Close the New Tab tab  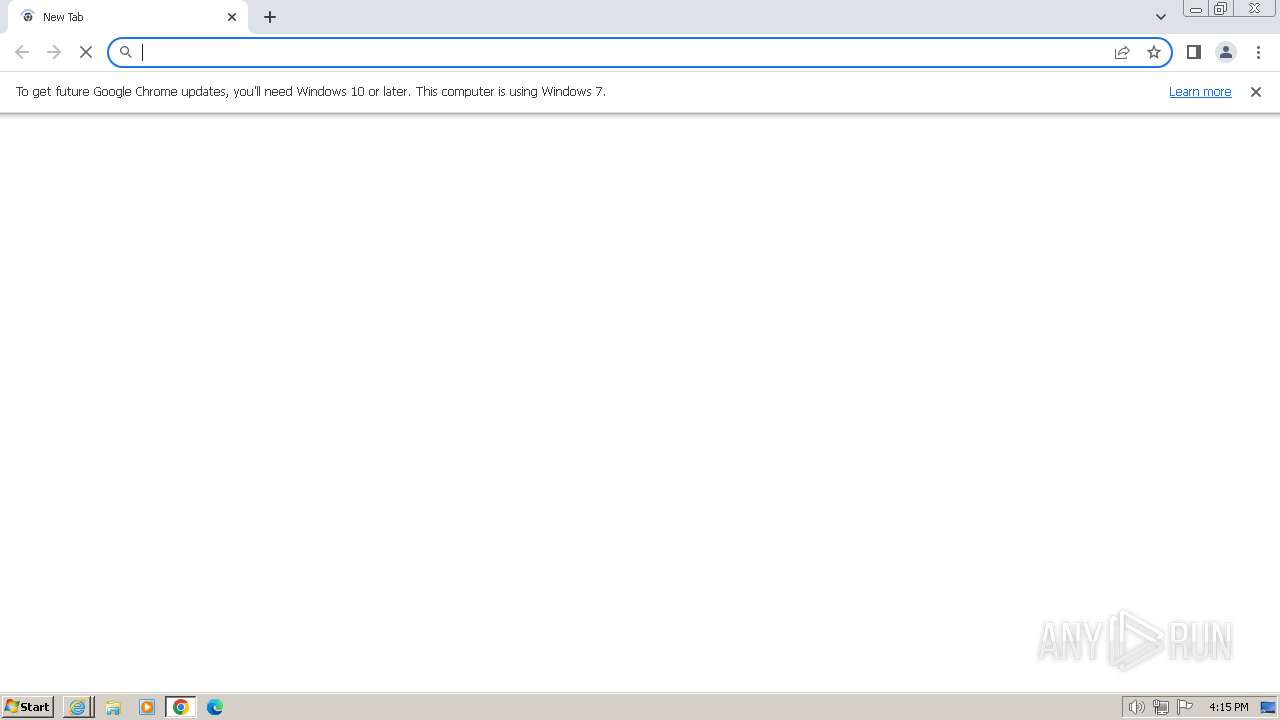[232, 17]
